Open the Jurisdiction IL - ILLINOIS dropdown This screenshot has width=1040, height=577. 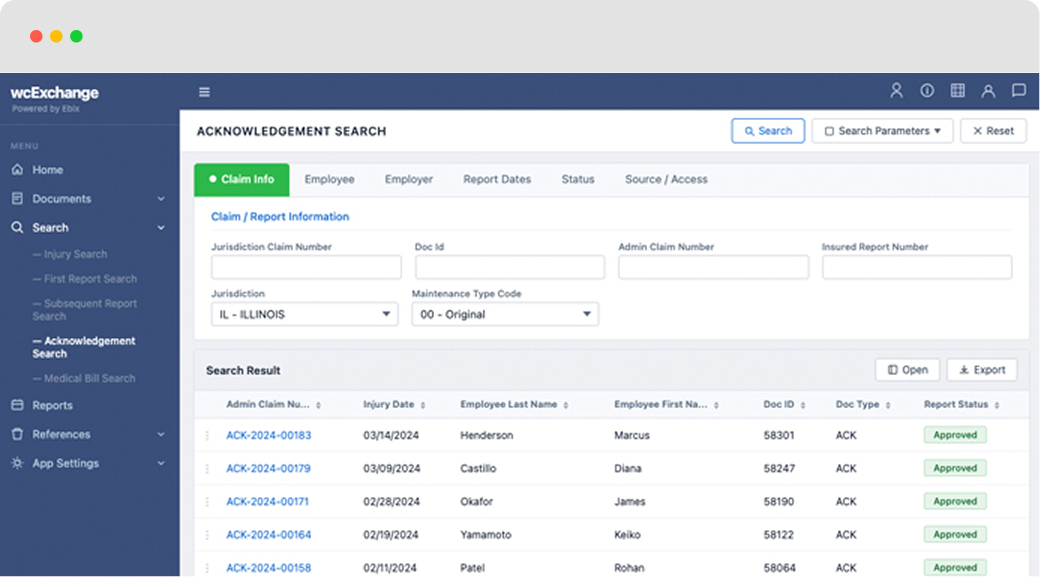point(304,314)
